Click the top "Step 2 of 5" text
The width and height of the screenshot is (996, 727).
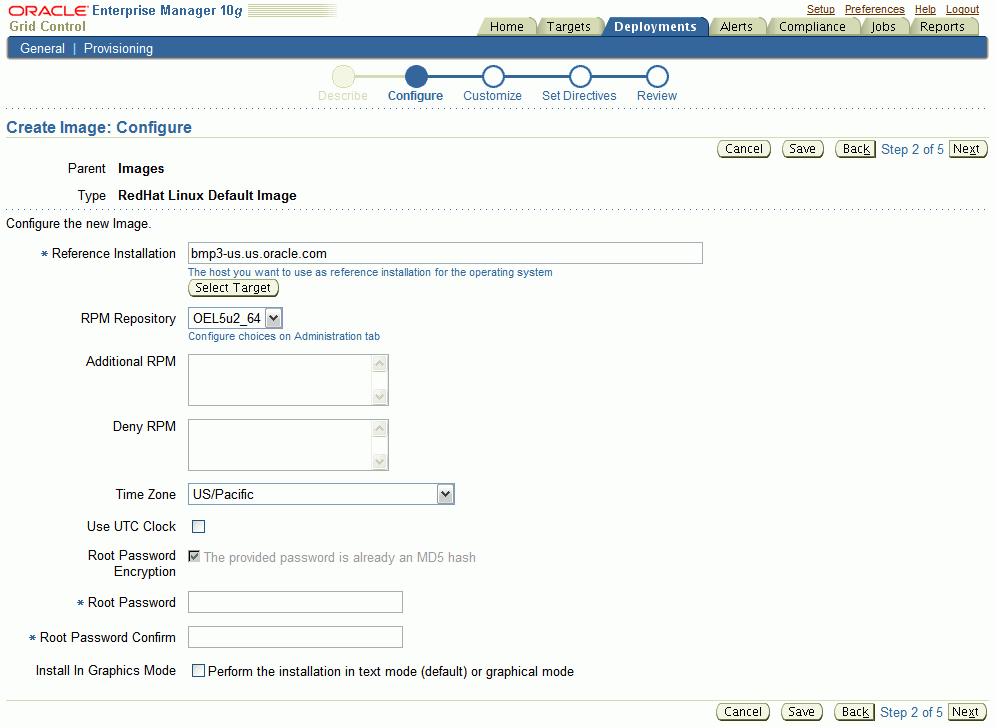point(912,149)
